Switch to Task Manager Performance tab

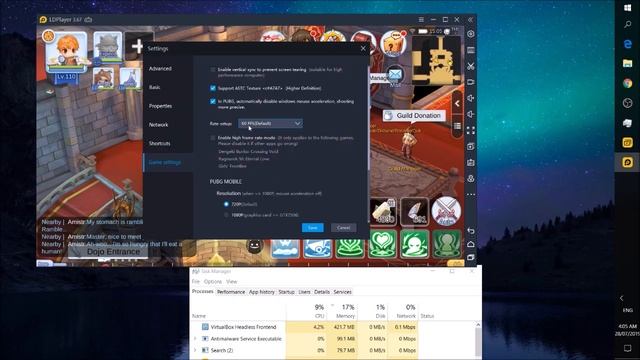pyautogui.click(x=231, y=292)
